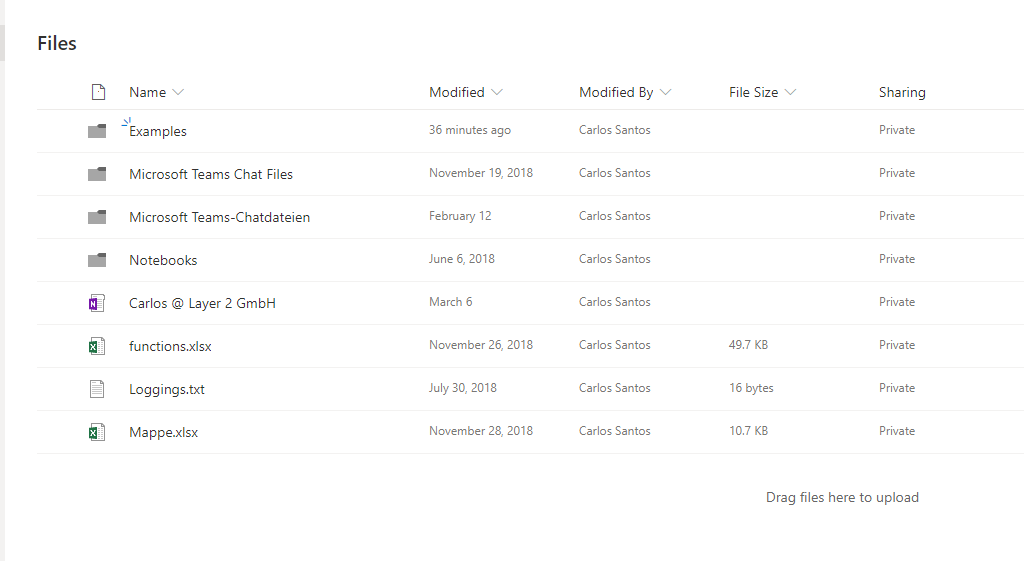
Task: Click the Microsoft Teams-Chatdateien folder icon
Action: [97, 217]
